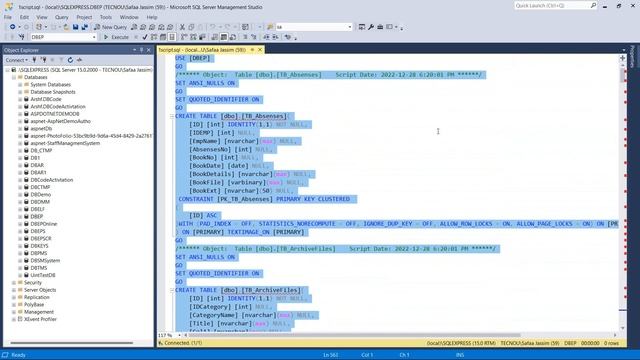Select the XEvent Profiler node
The height and width of the screenshot is (360, 640).
click(x=40, y=319)
